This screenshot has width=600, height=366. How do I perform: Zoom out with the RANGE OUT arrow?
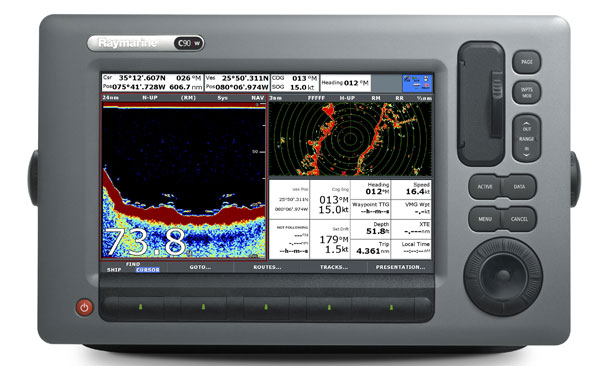click(x=527, y=126)
